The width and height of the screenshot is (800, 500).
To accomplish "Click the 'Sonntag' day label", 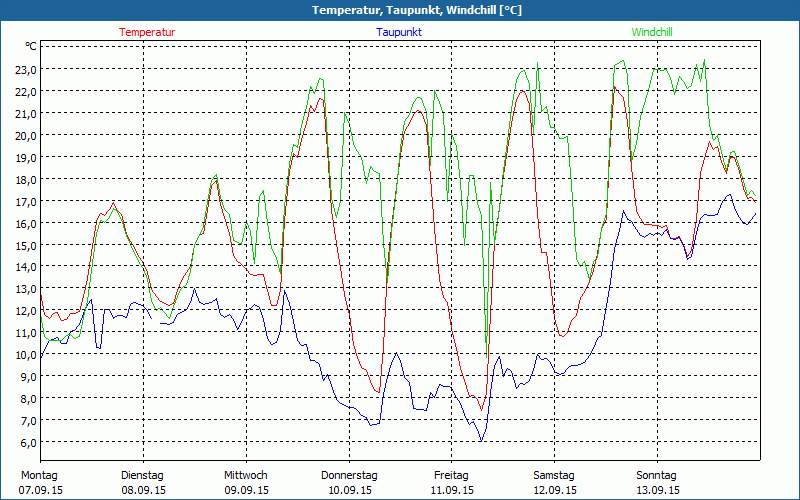I will pos(656,476).
